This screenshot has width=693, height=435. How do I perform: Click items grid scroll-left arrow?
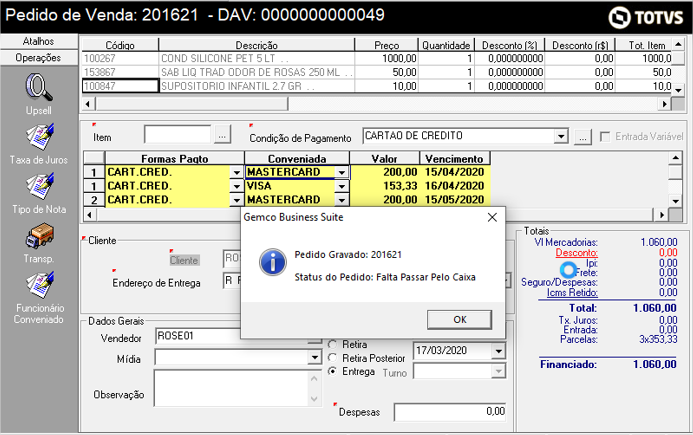(x=88, y=104)
